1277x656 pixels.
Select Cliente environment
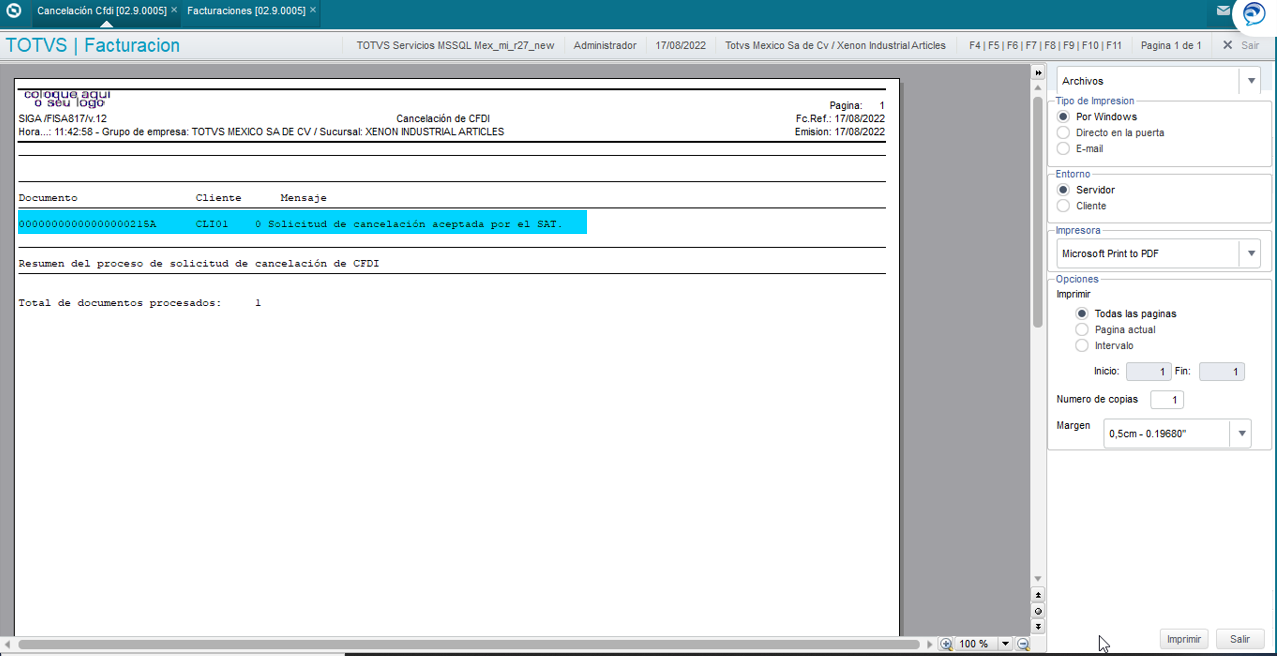1064,206
